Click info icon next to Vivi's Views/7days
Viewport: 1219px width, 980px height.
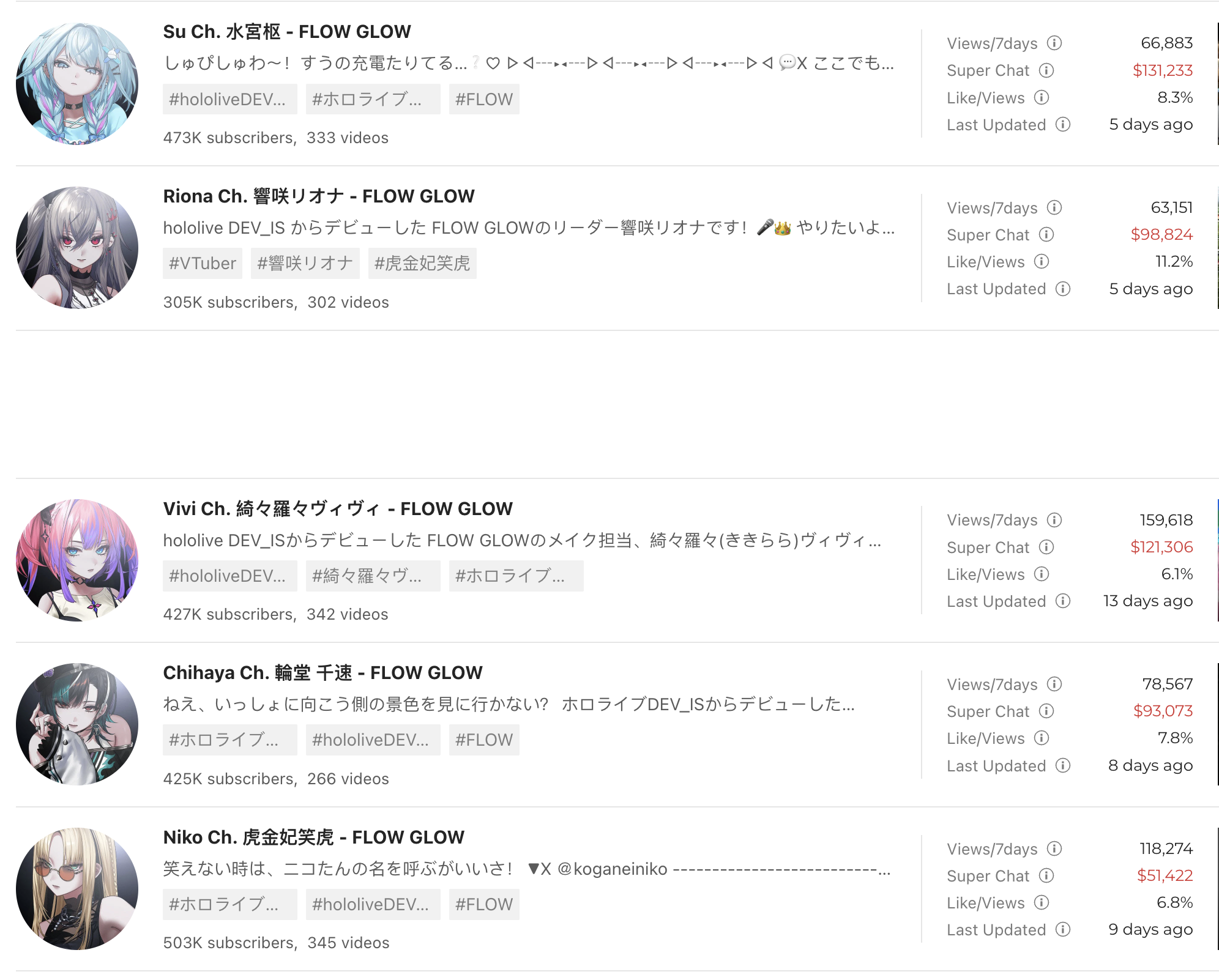(x=1054, y=520)
